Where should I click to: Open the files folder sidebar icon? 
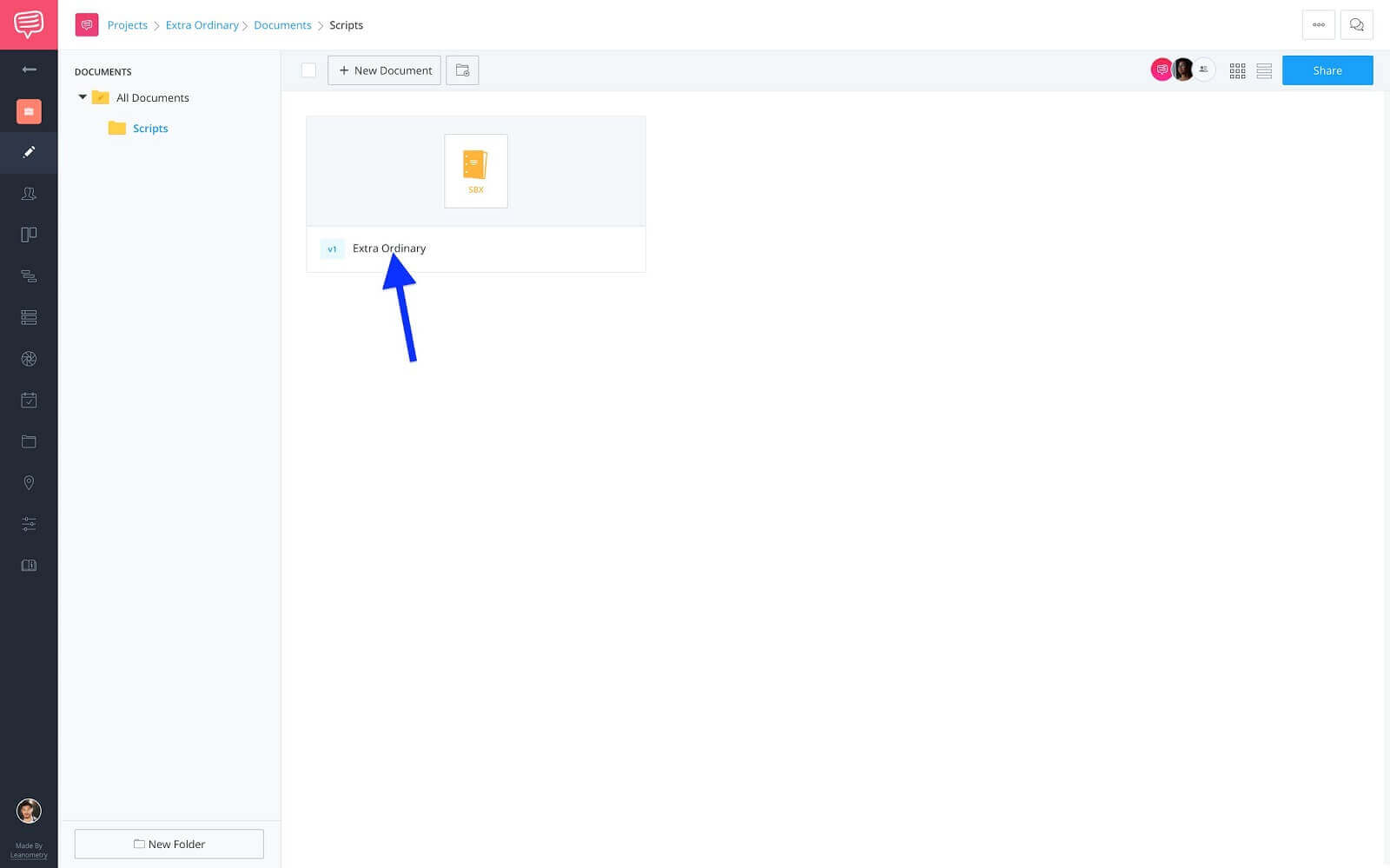click(29, 441)
